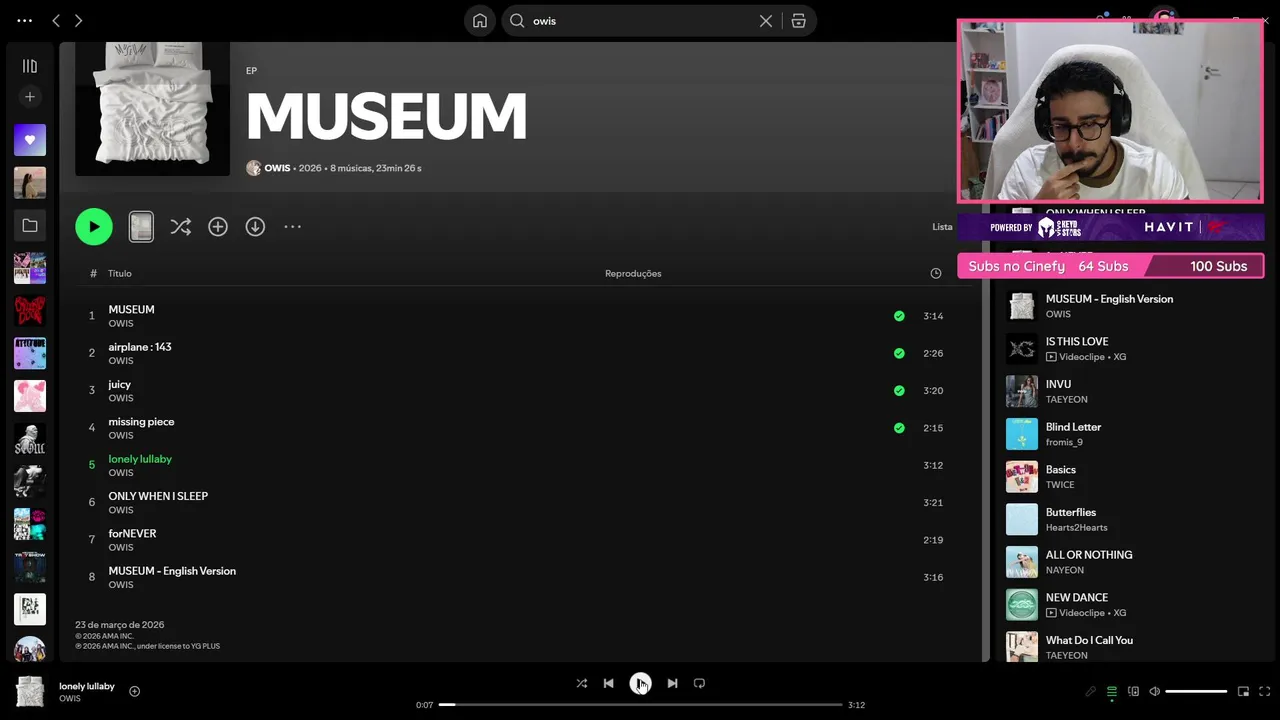Pause playback with center button
Viewport: 1280px width, 720px height.
(640, 683)
